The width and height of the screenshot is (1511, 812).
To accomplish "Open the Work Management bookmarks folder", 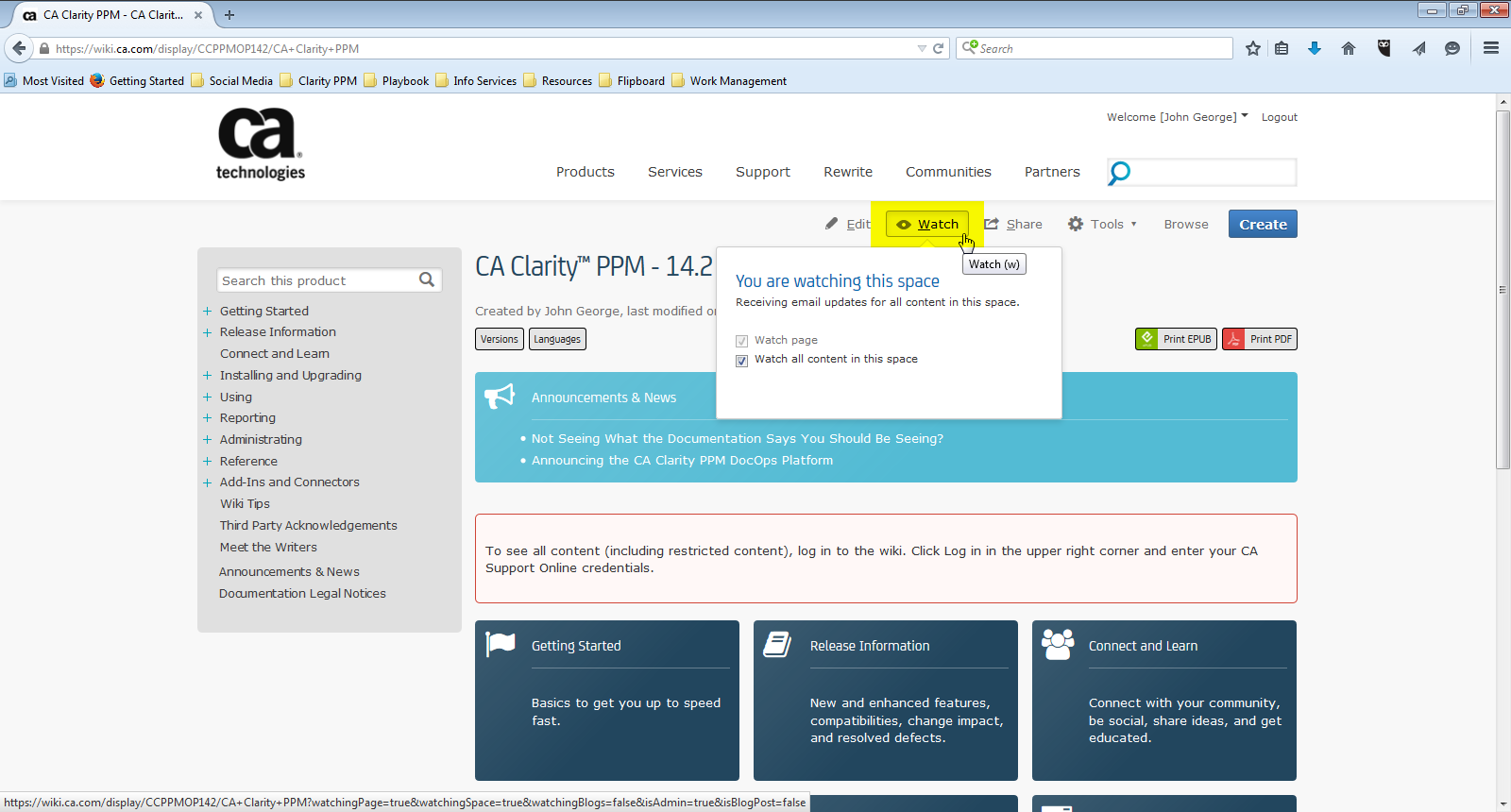I will [729, 81].
